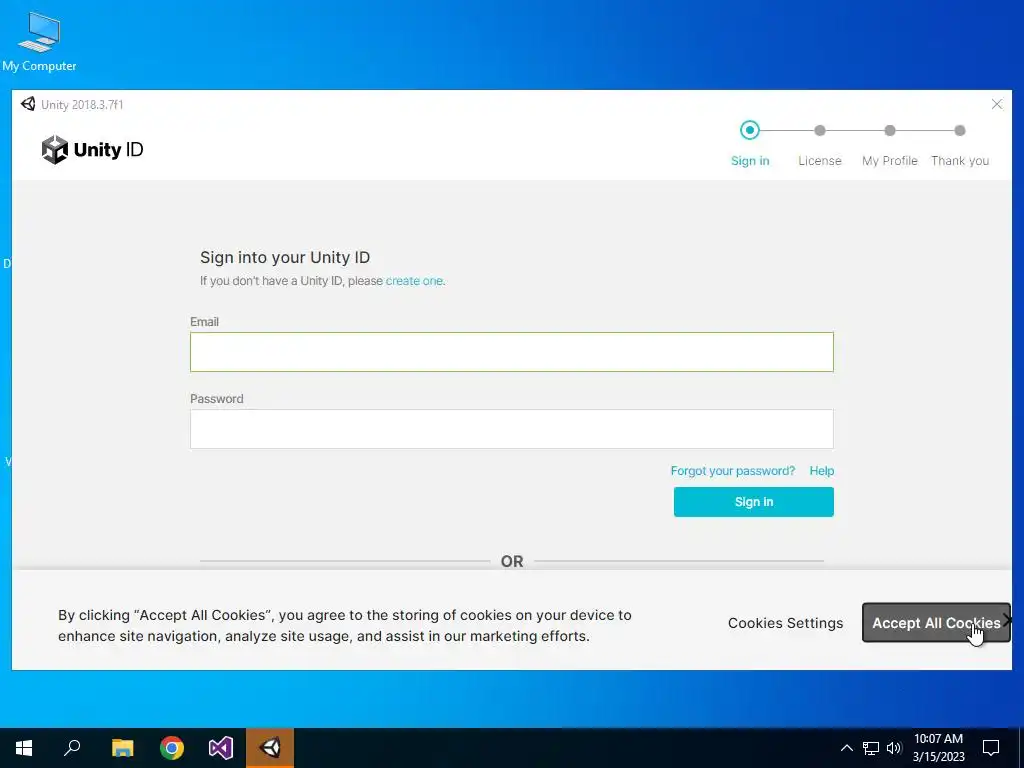This screenshot has height=768, width=1024.
Task: Select the Sign in step indicator
Action: [x=750, y=130]
